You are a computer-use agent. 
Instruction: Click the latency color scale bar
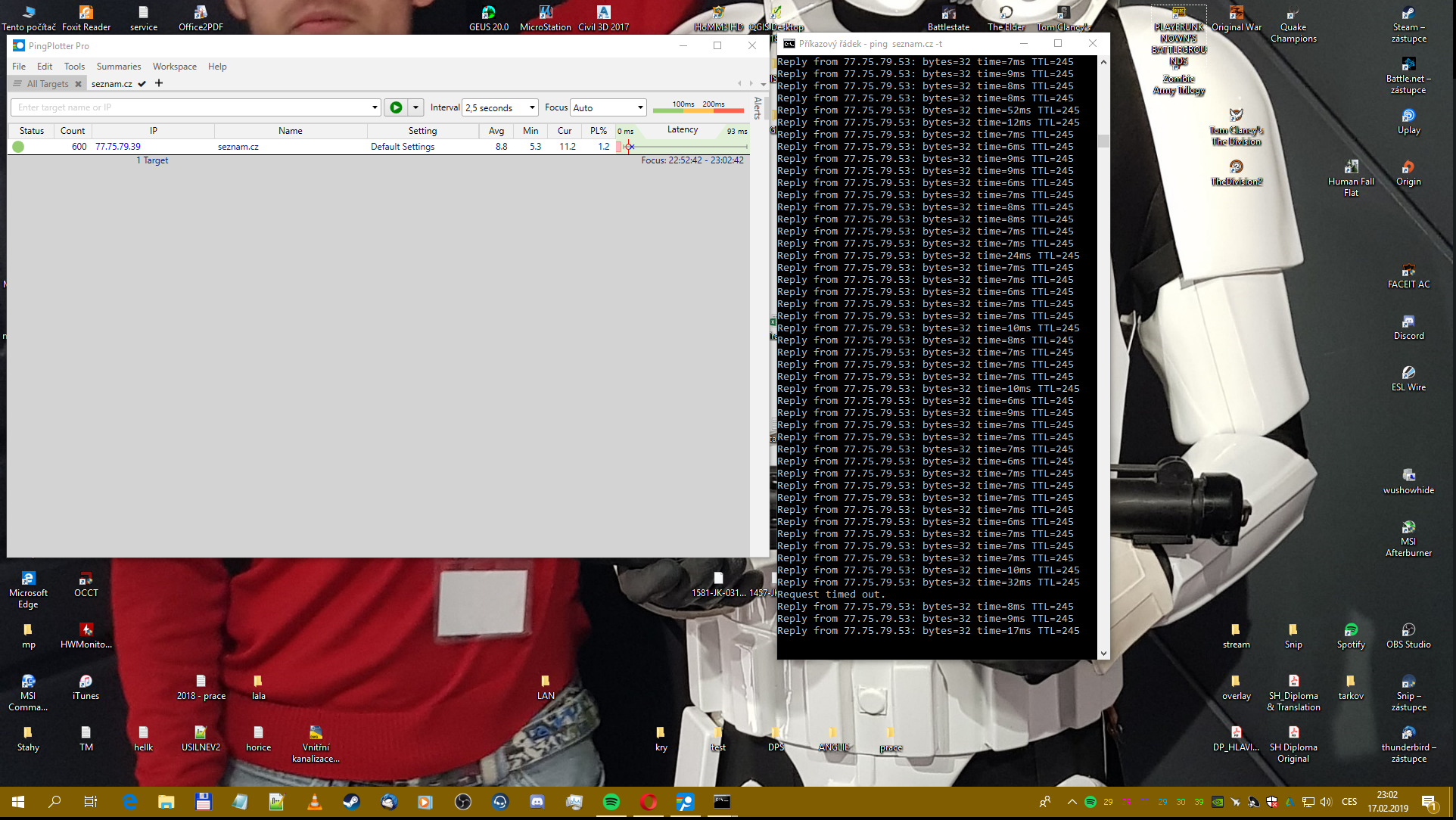pyautogui.click(x=698, y=110)
